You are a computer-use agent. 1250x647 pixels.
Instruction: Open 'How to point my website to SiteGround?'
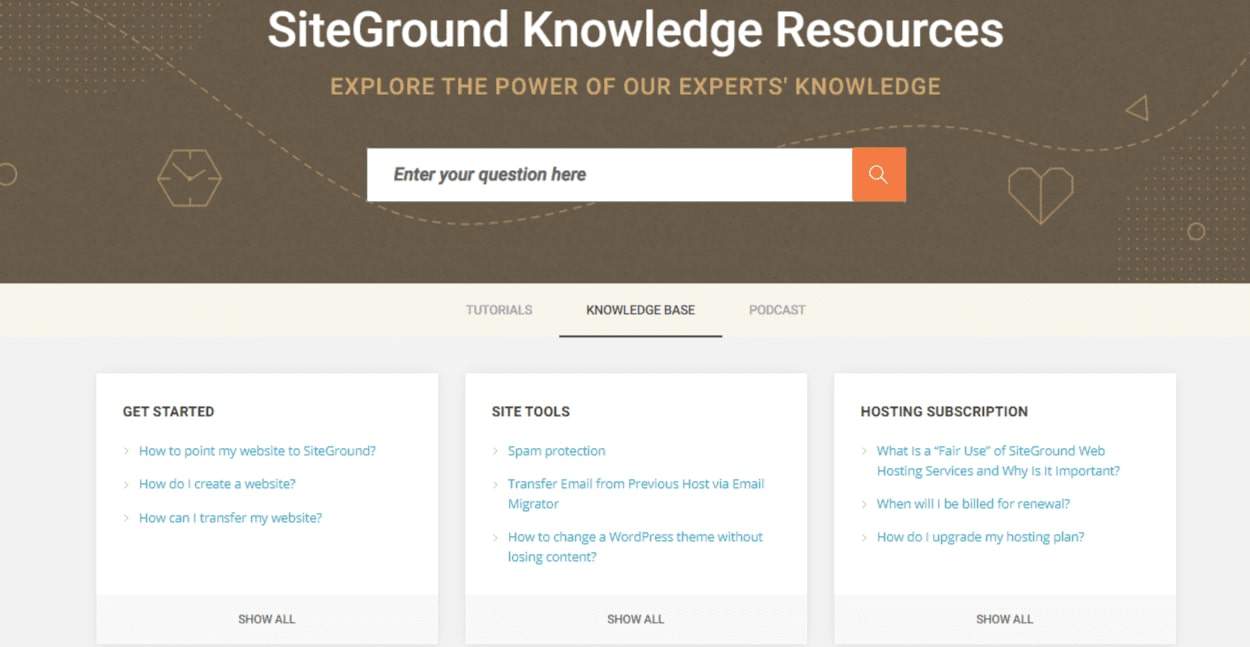click(257, 451)
